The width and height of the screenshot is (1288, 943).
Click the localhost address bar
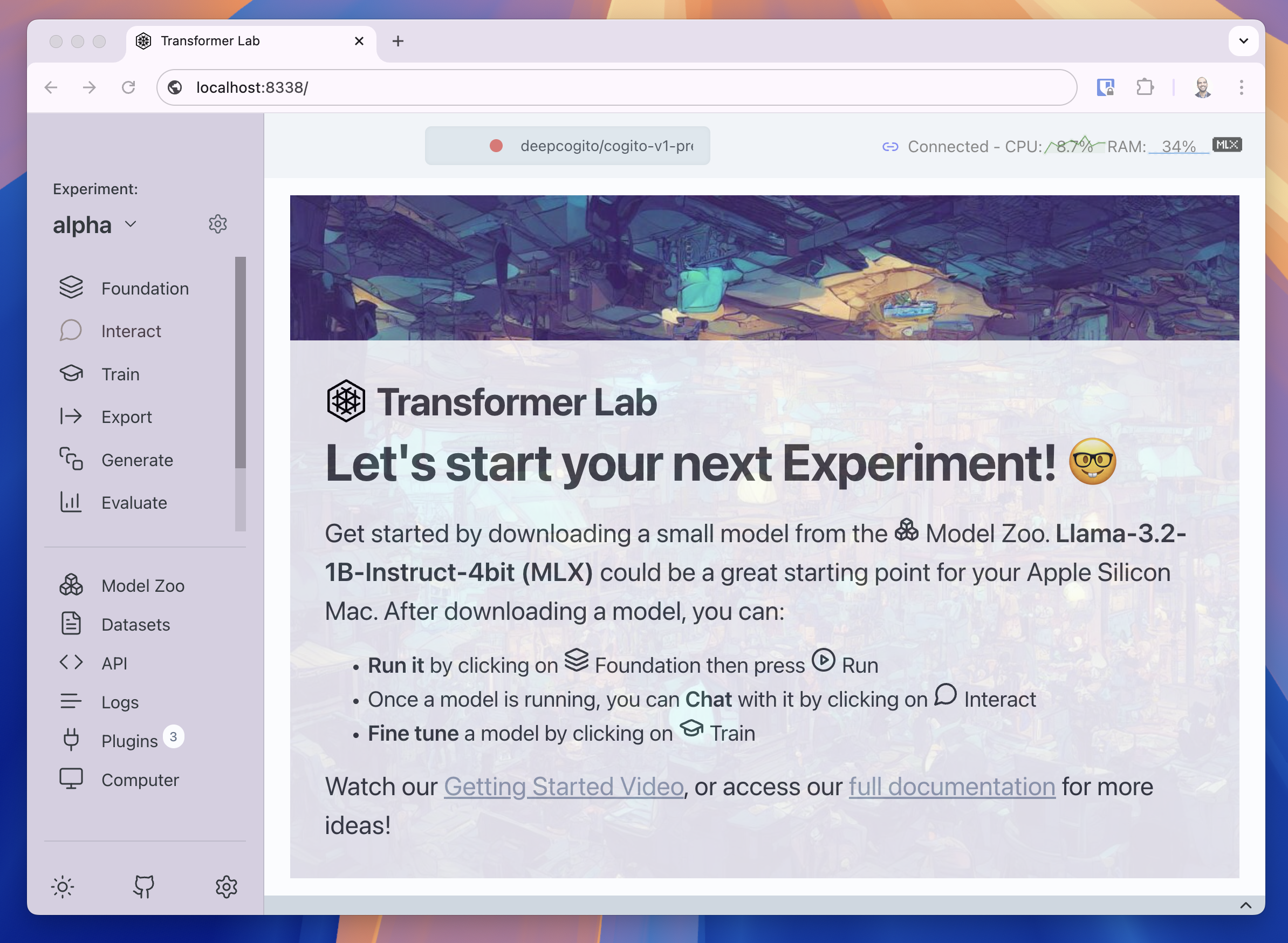coord(252,87)
